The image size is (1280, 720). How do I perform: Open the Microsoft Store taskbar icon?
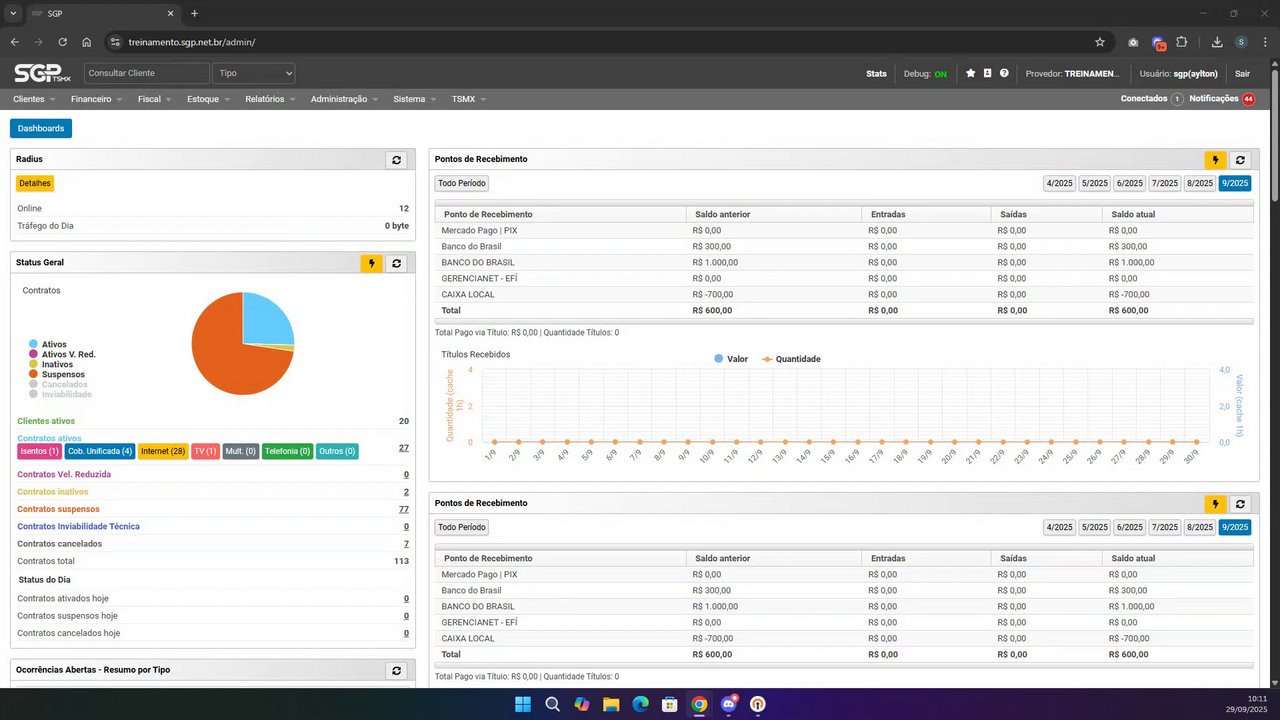pyautogui.click(x=670, y=704)
